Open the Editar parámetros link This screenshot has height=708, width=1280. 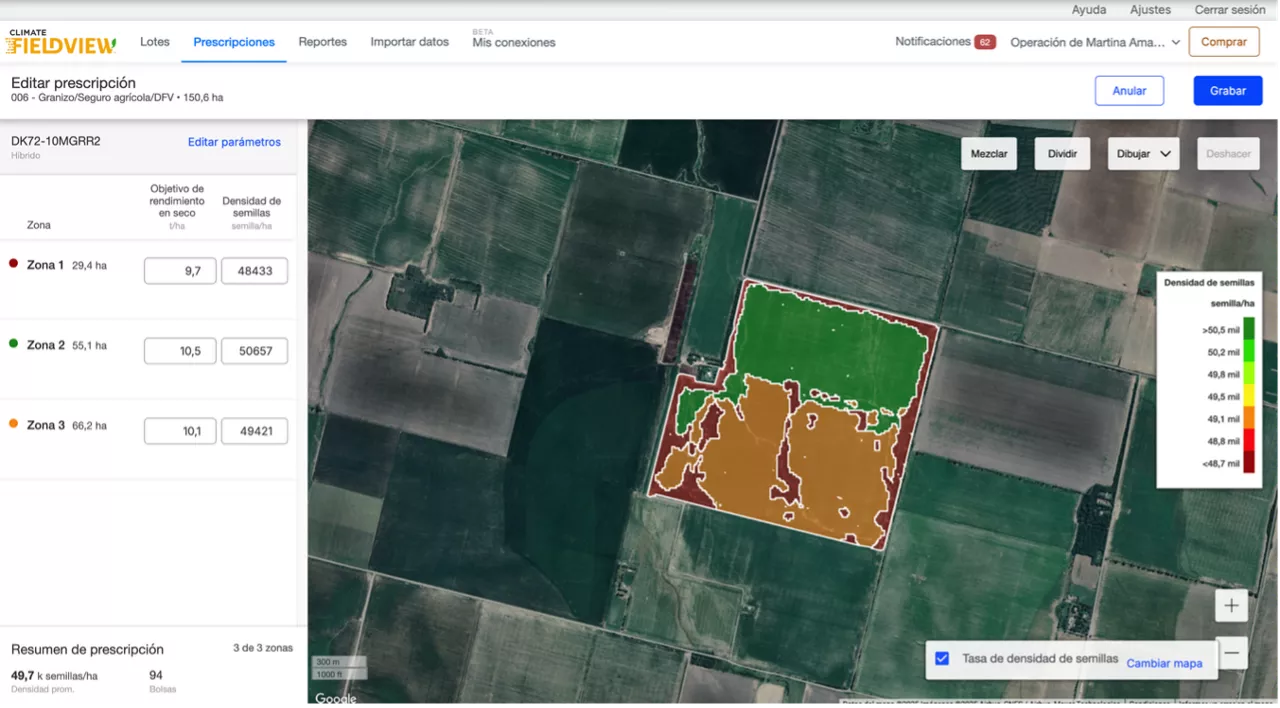tap(234, 142)
